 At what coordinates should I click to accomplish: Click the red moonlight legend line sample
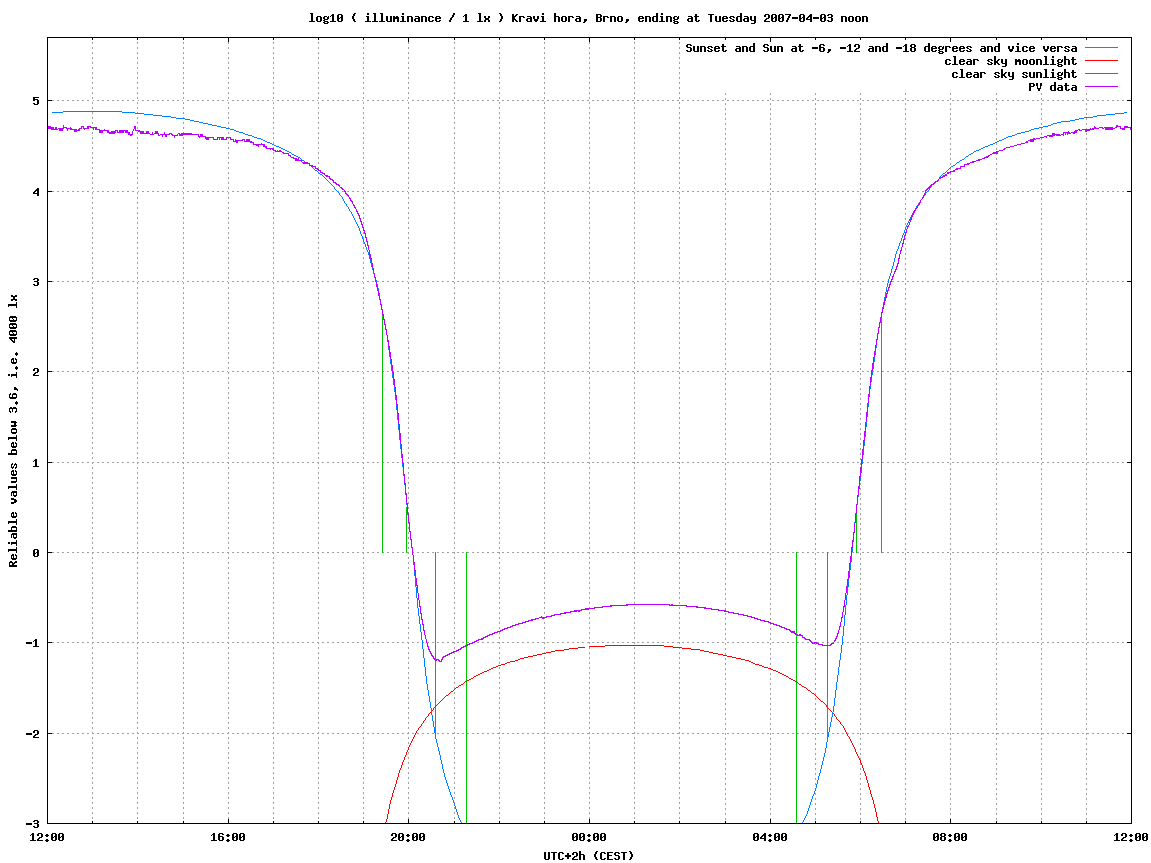[1101, 61]
